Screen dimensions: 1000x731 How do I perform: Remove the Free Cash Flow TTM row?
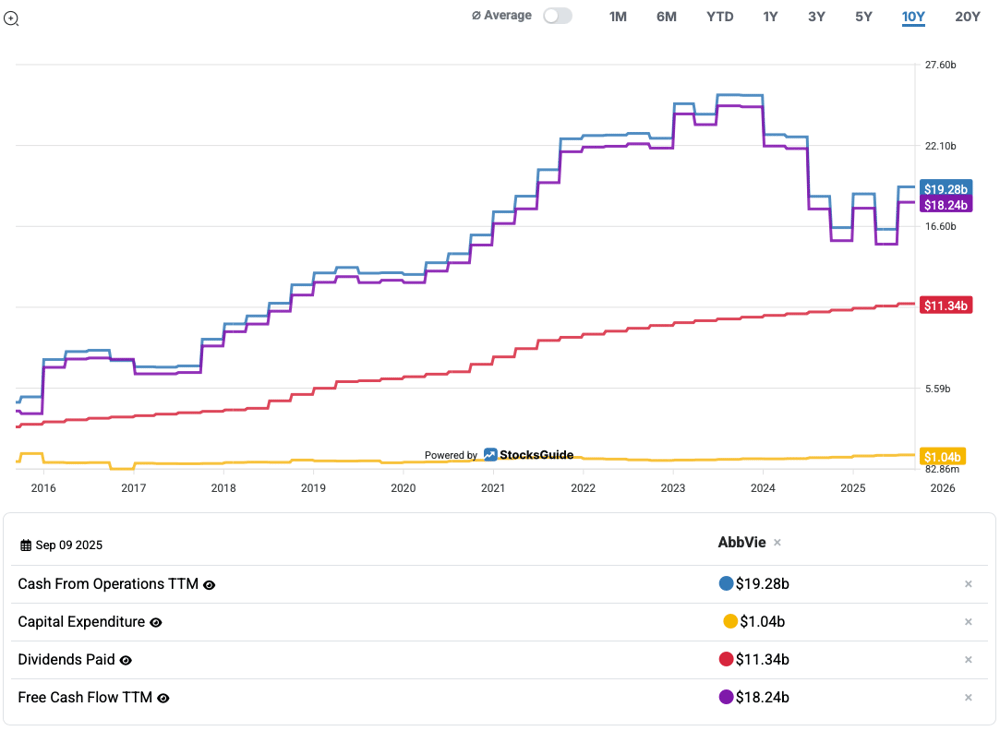point(968,698)
